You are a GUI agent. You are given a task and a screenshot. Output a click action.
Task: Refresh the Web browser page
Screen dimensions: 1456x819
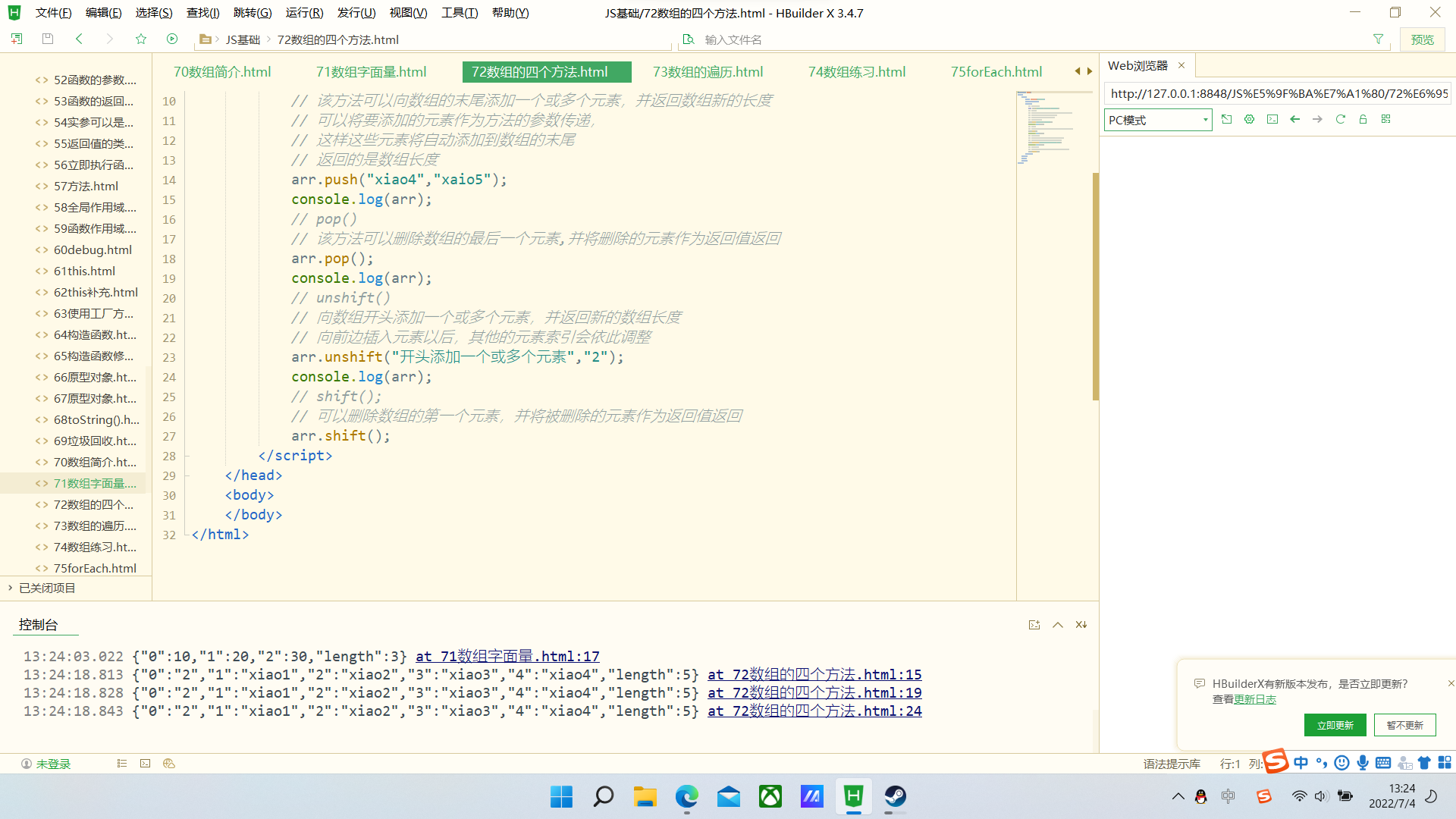[x=1341, y=119]
